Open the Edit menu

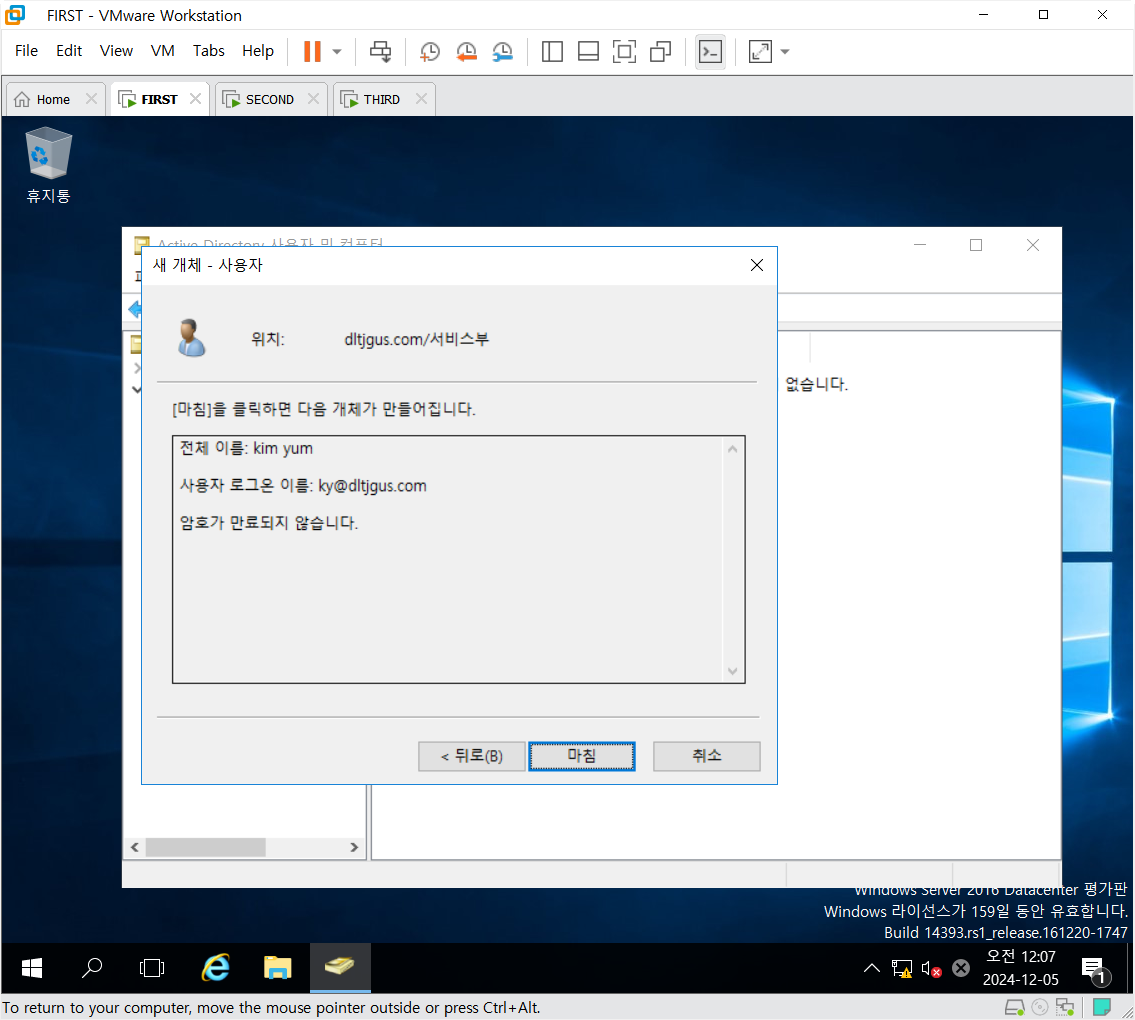pyautogui.click(x=69, y=51)
